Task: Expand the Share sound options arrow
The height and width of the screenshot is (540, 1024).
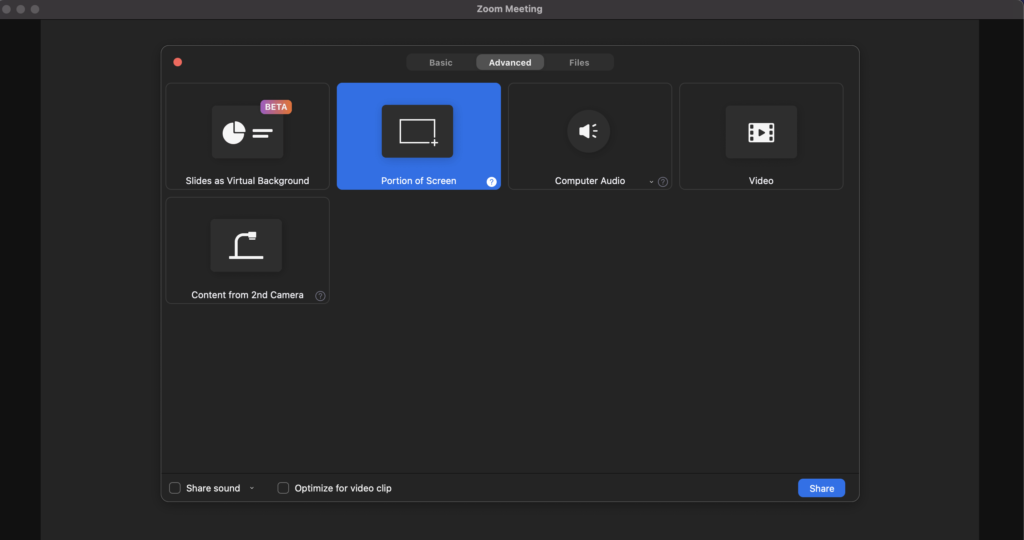Action: point(251,488)
